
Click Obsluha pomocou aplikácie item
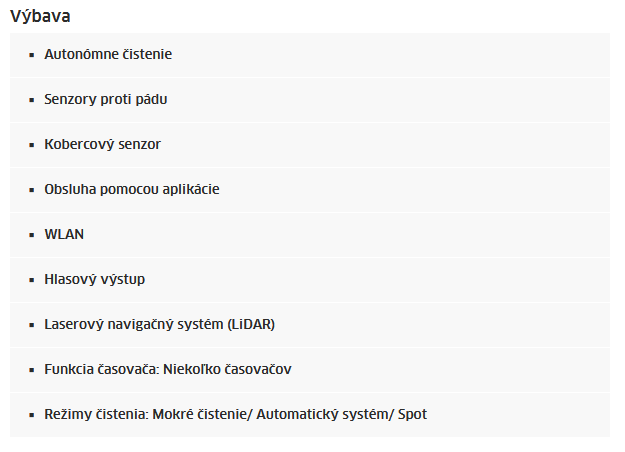pyautogui.click(x=310, y=190)
